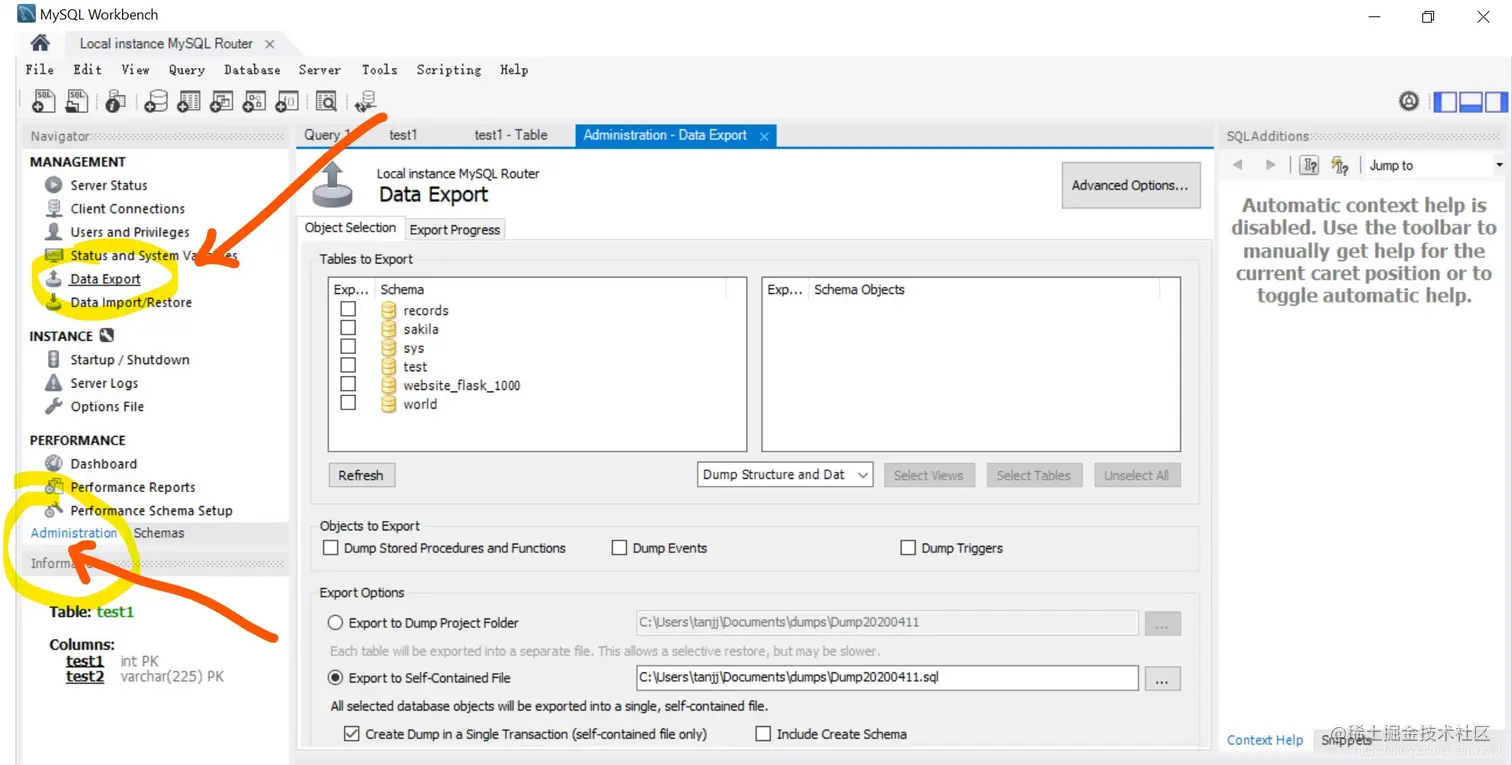
Task: Check the sys schema export box
Action: (348, 346)
